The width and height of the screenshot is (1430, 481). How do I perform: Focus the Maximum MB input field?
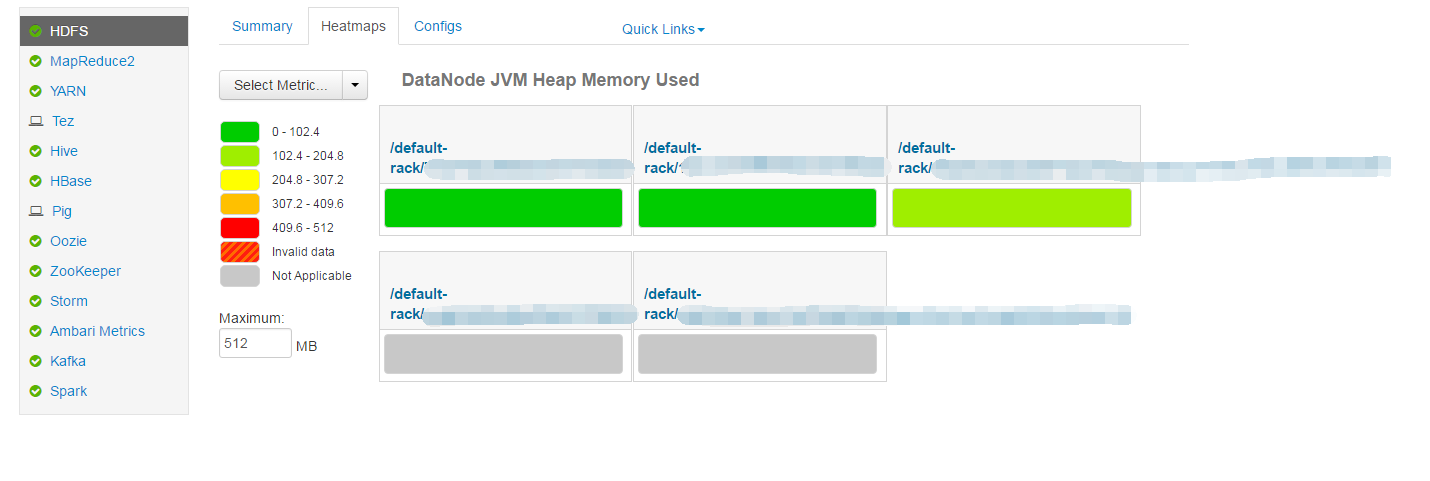[254, 343]
